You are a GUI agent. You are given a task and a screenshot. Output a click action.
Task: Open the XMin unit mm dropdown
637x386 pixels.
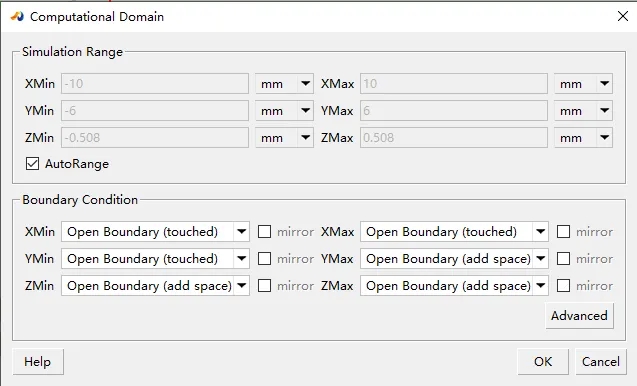click(284, 84)
